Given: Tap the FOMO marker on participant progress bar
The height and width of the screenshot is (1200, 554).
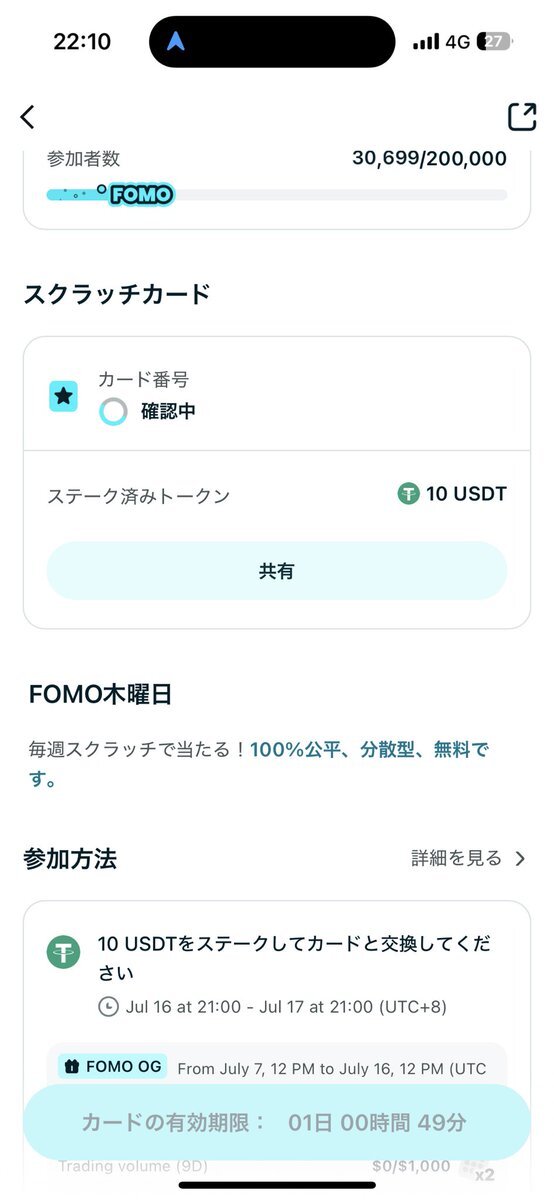Looking at the screenshot, I should [141, 195].
